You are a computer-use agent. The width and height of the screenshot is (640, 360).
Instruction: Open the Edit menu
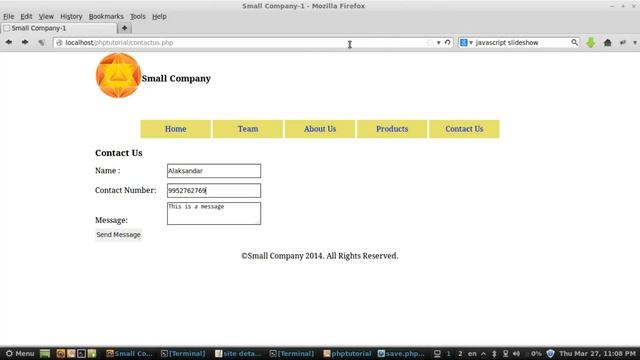(x=26, y=16)
